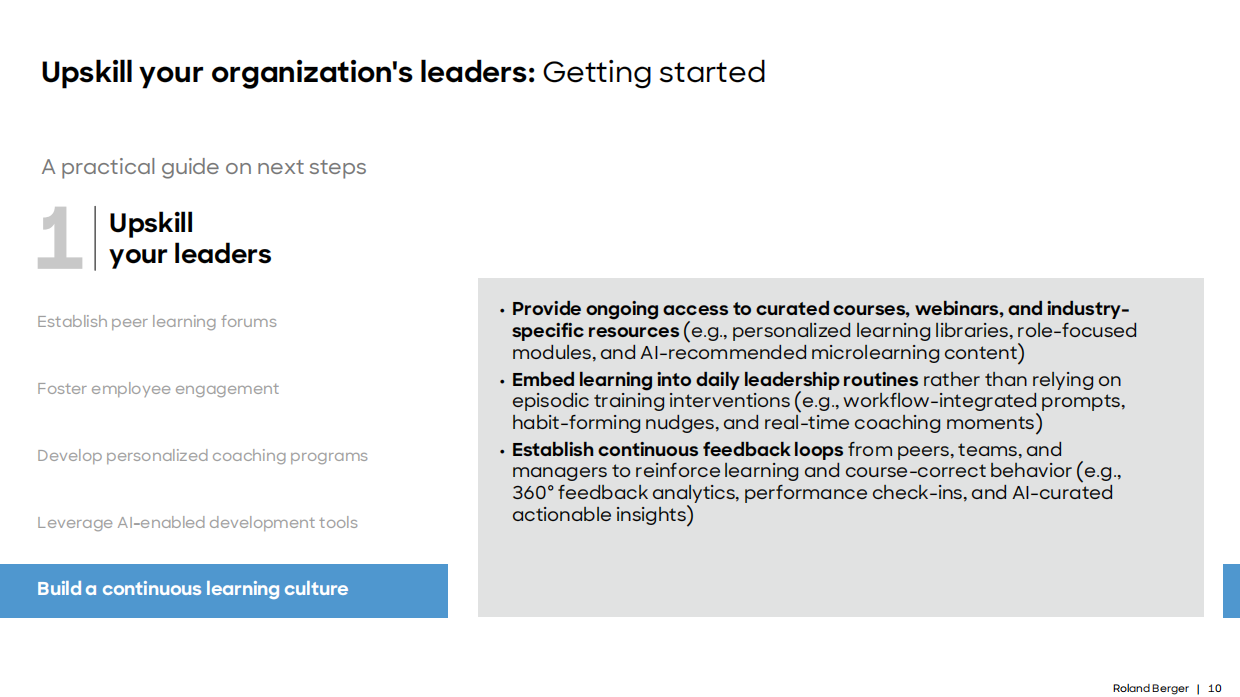Click the highlighted "Build a continuous learning culture" tab
Image resolution: width=1240 pixels, height=697 pixels.
coord(193,589)
